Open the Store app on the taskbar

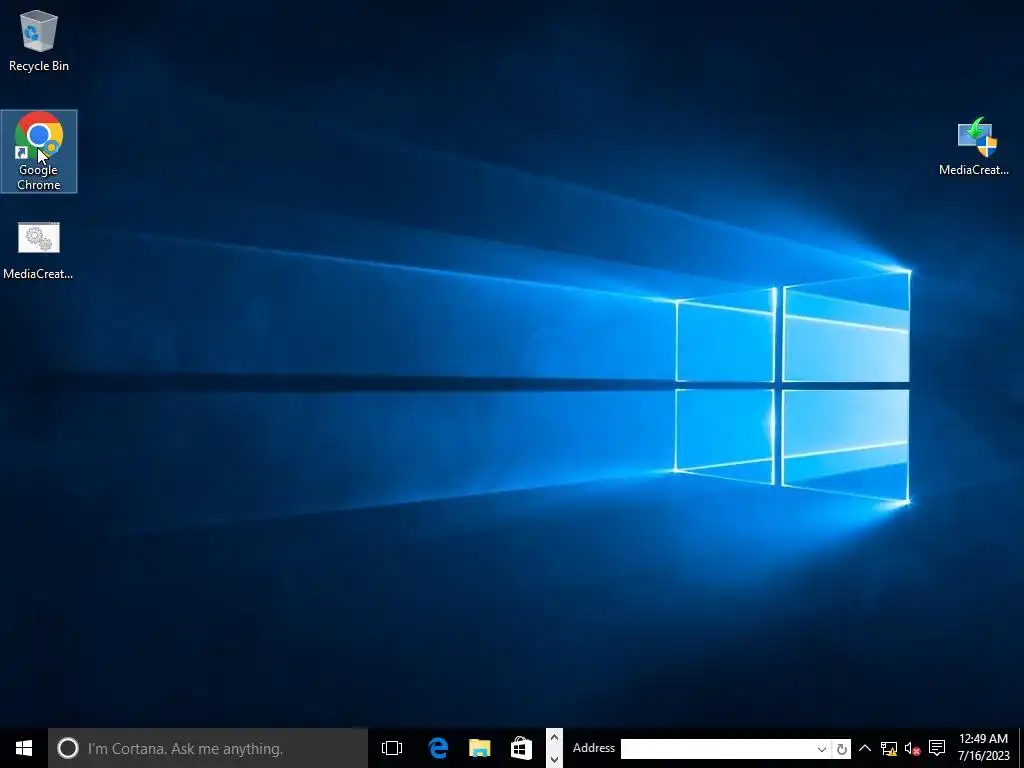click(521, 748)
